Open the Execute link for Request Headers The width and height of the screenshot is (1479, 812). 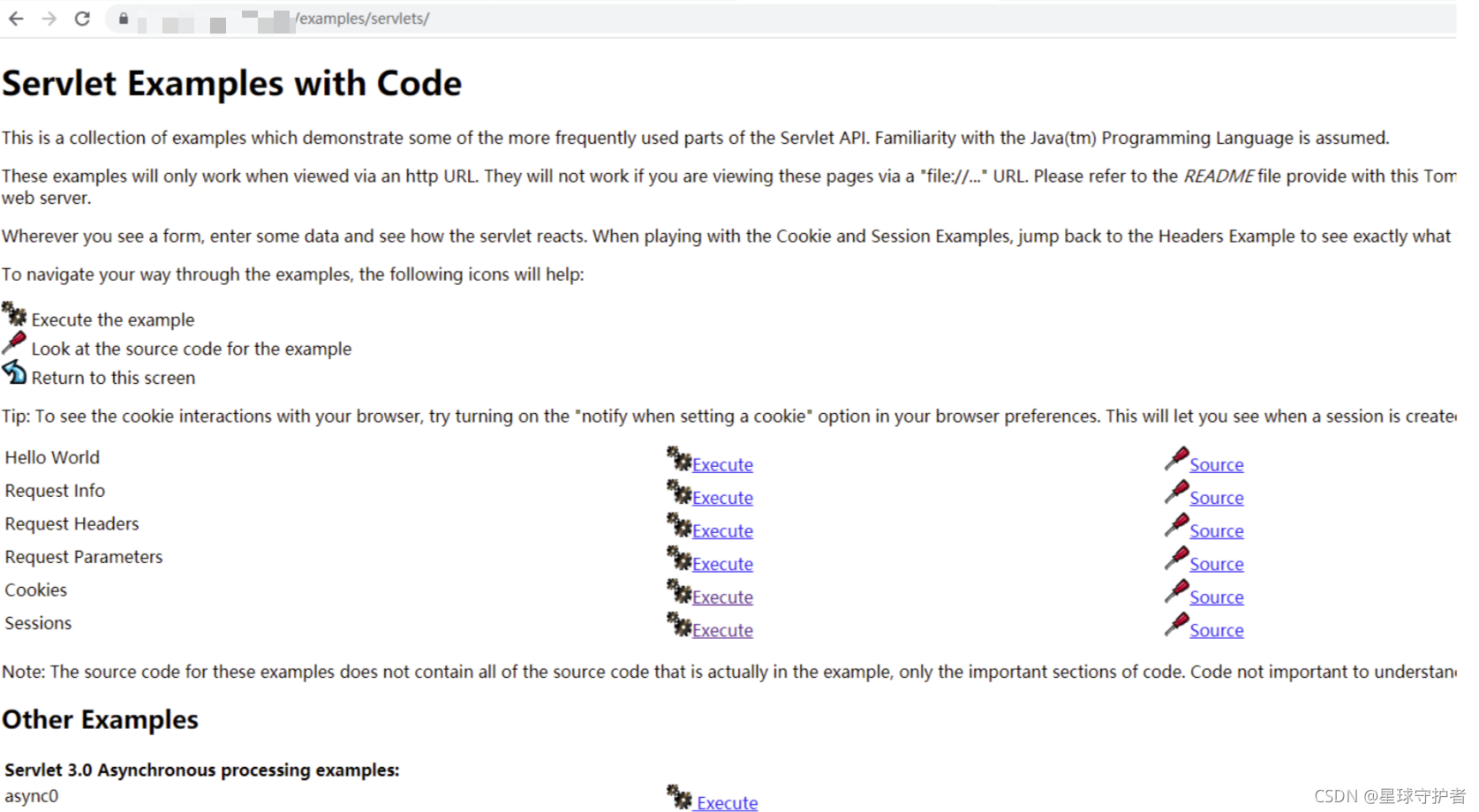coord(722,531)
